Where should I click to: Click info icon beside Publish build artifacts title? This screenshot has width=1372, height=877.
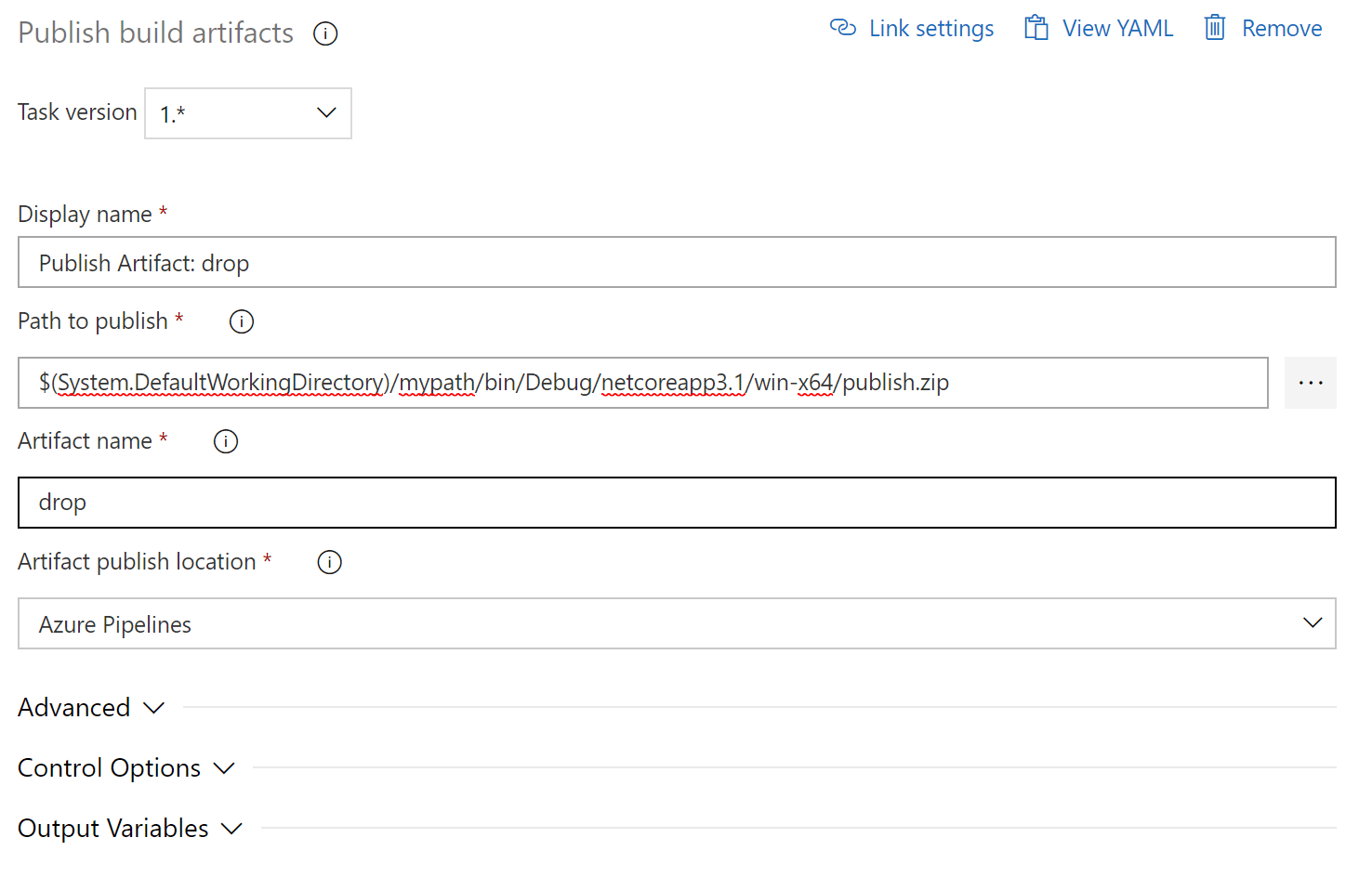point(325,34)
